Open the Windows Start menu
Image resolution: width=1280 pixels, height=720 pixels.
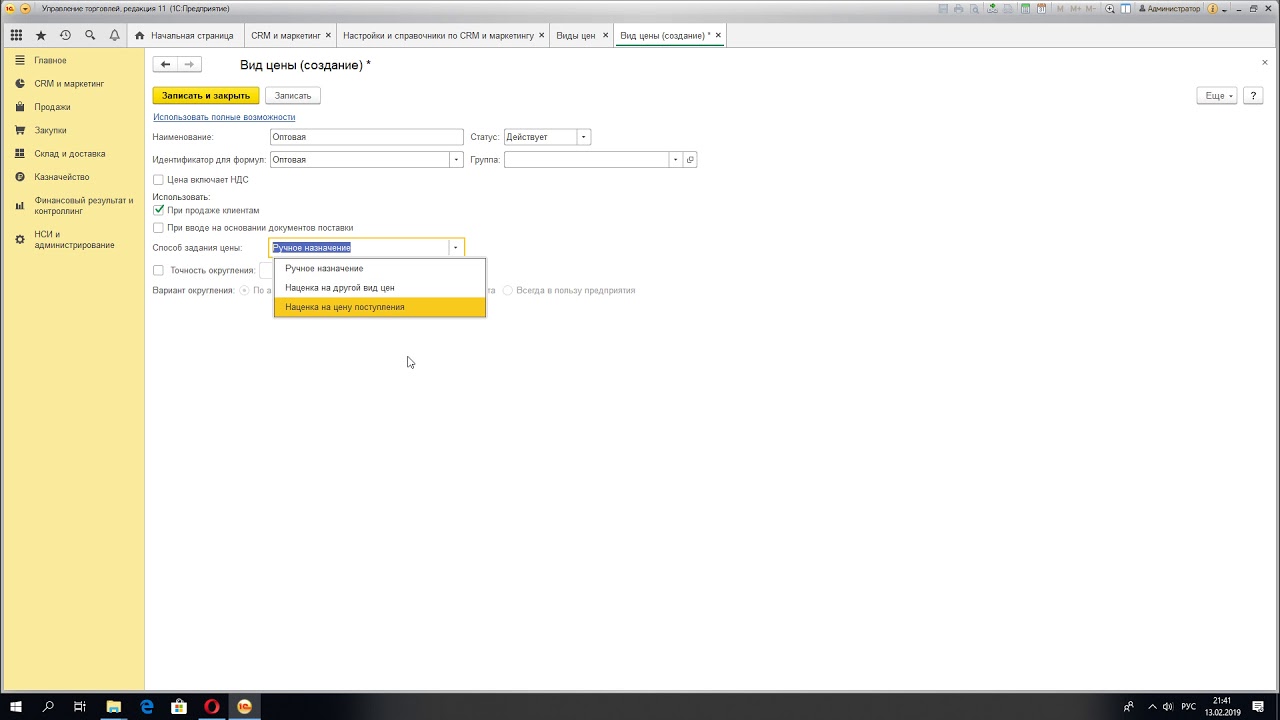(x=16, y=706)
